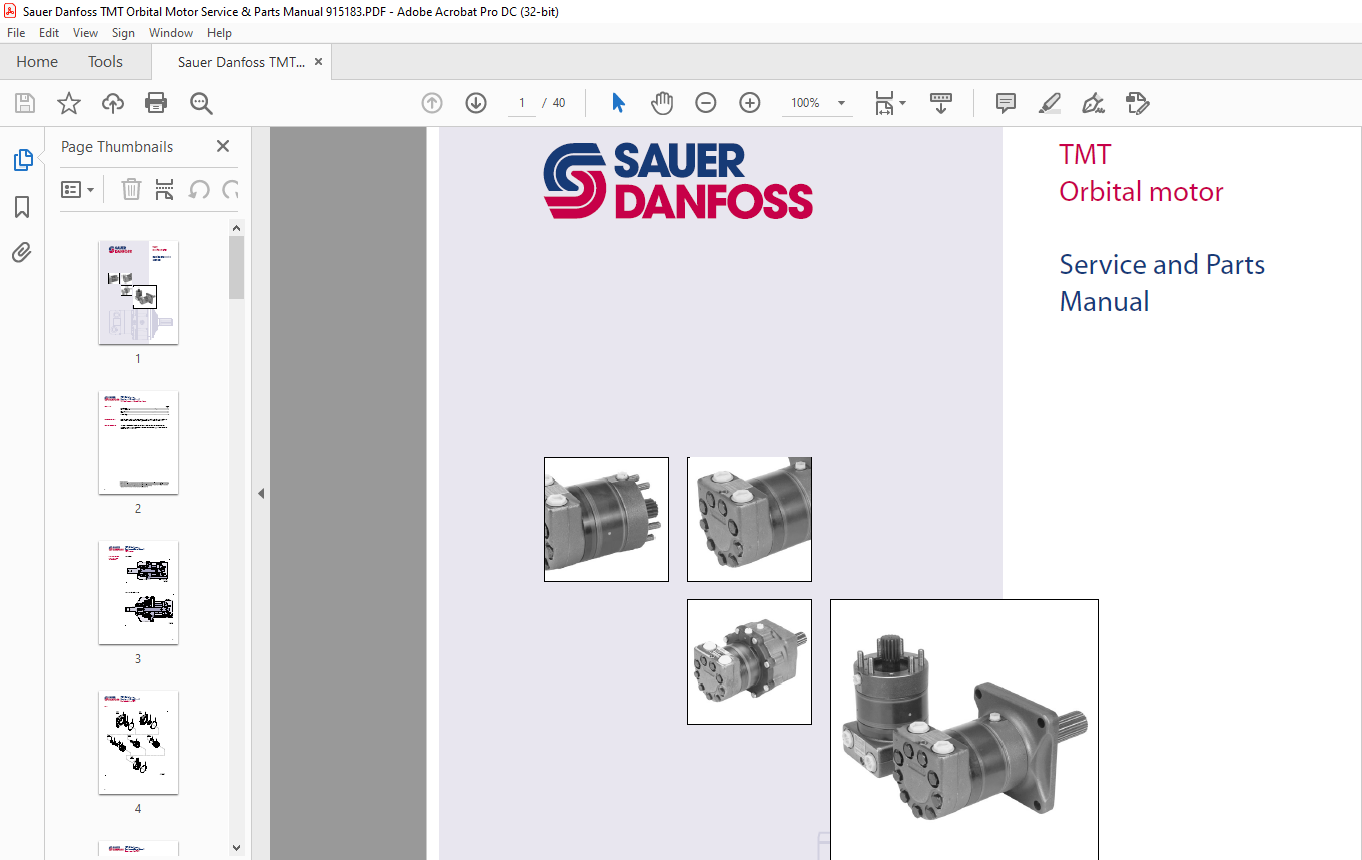The image size is (1362, 860).
Task: Activate the Hand pan tool
Action: coord(662,103)
